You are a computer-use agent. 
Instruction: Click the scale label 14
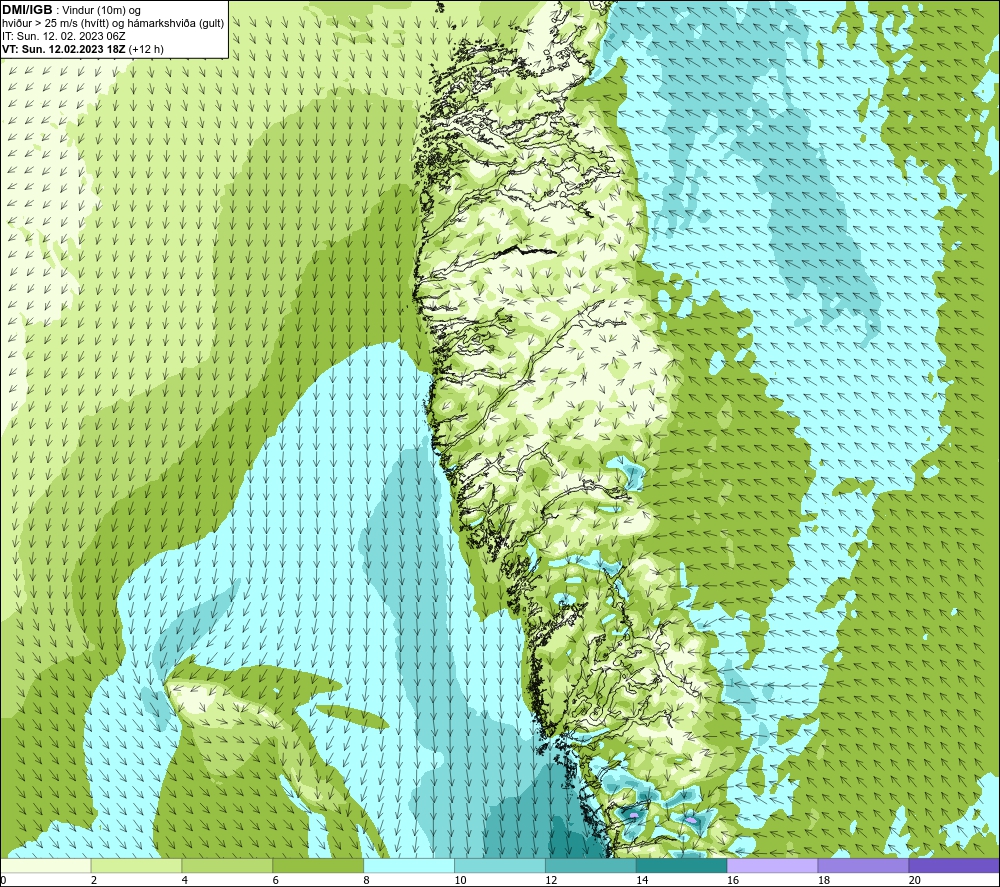coord(642,880)
